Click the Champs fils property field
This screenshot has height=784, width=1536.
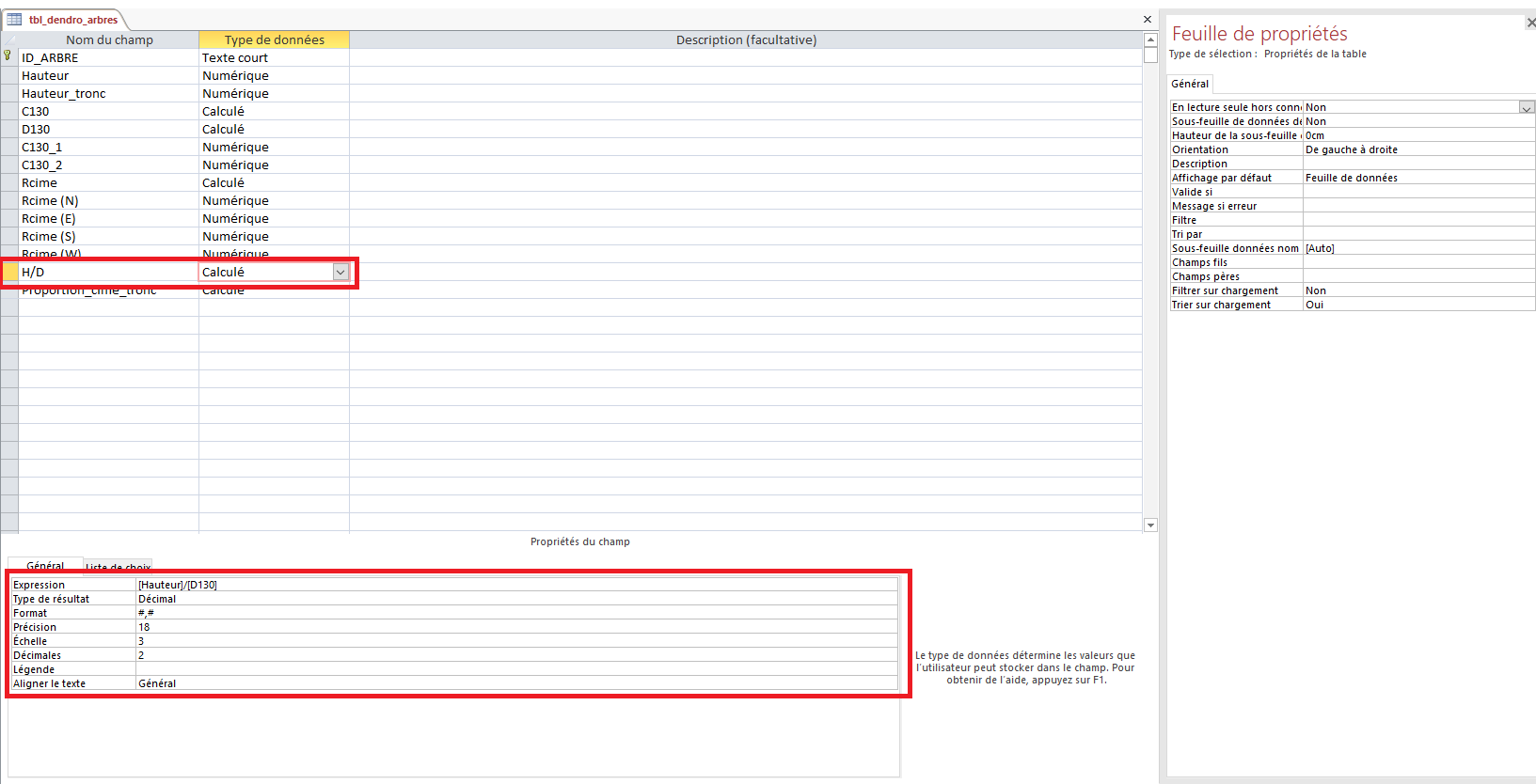coord(1418,262)
